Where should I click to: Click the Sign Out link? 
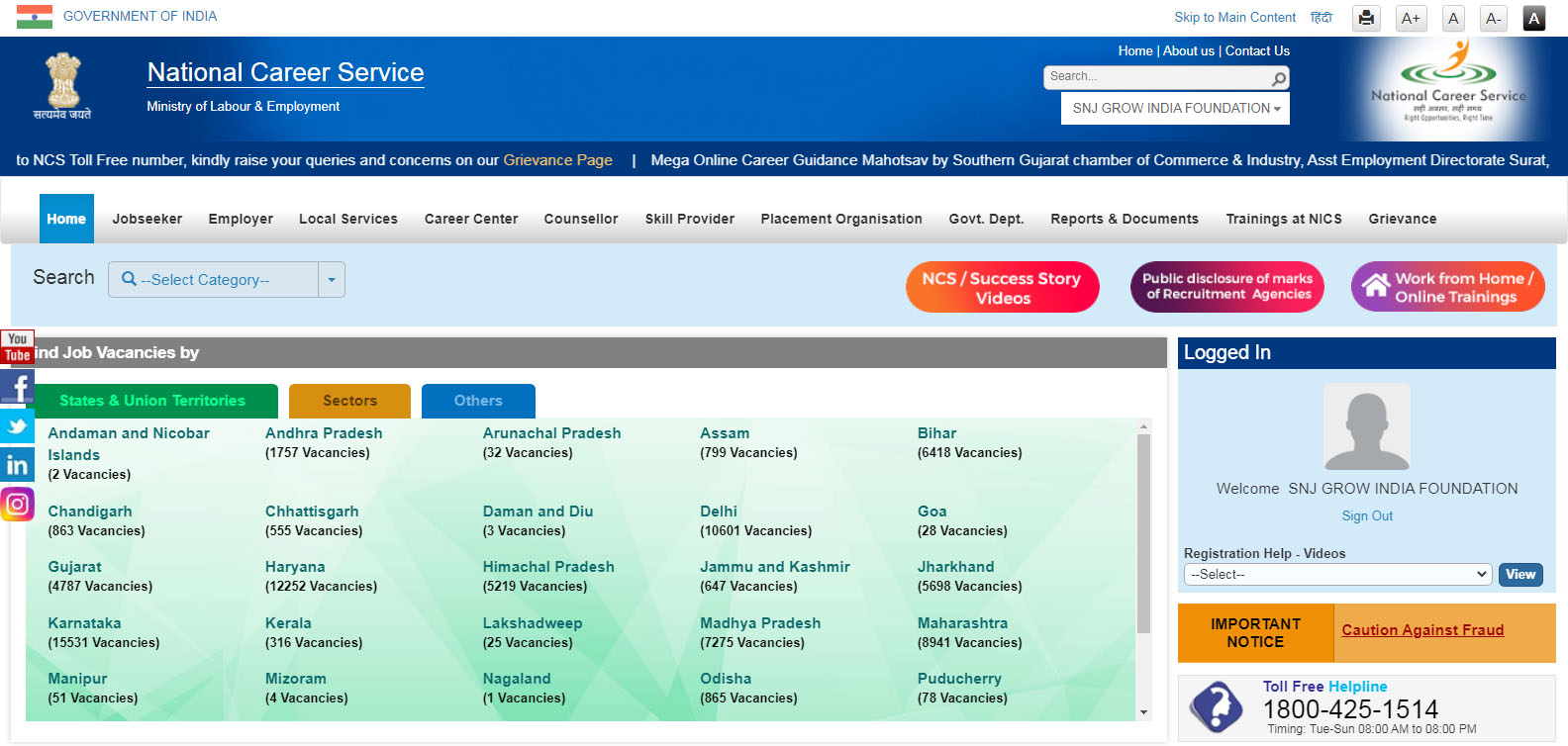pos(1367,516)
